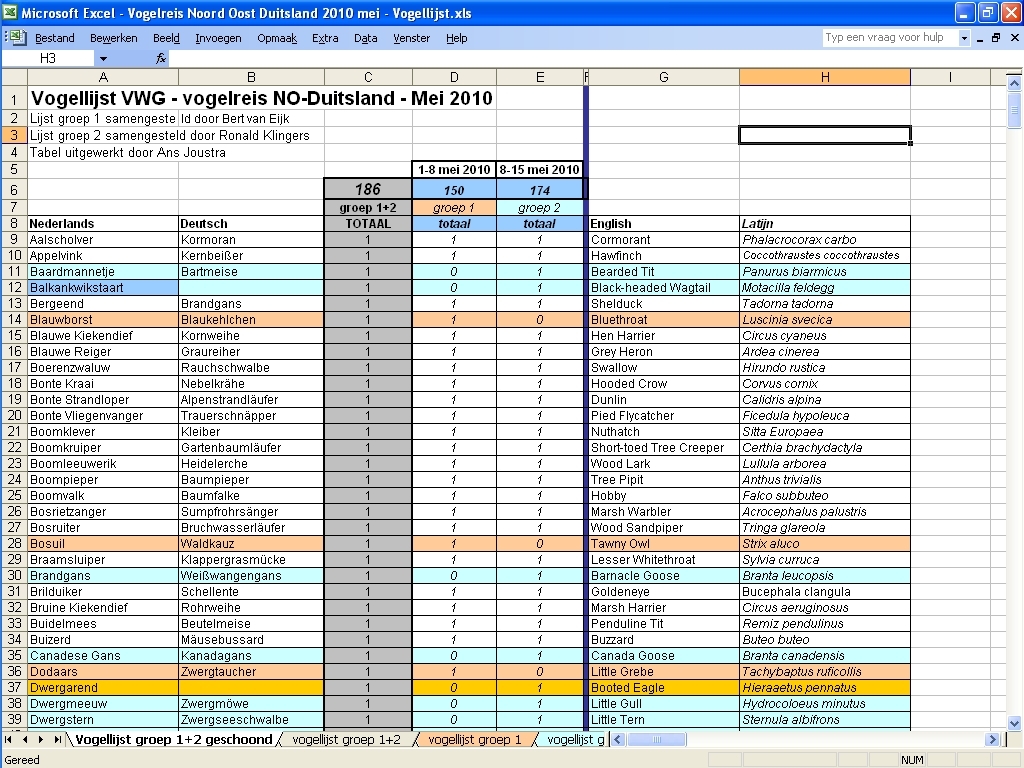
Task: Select the cell 'Booted Eagle'
Action: coord(664,688)
